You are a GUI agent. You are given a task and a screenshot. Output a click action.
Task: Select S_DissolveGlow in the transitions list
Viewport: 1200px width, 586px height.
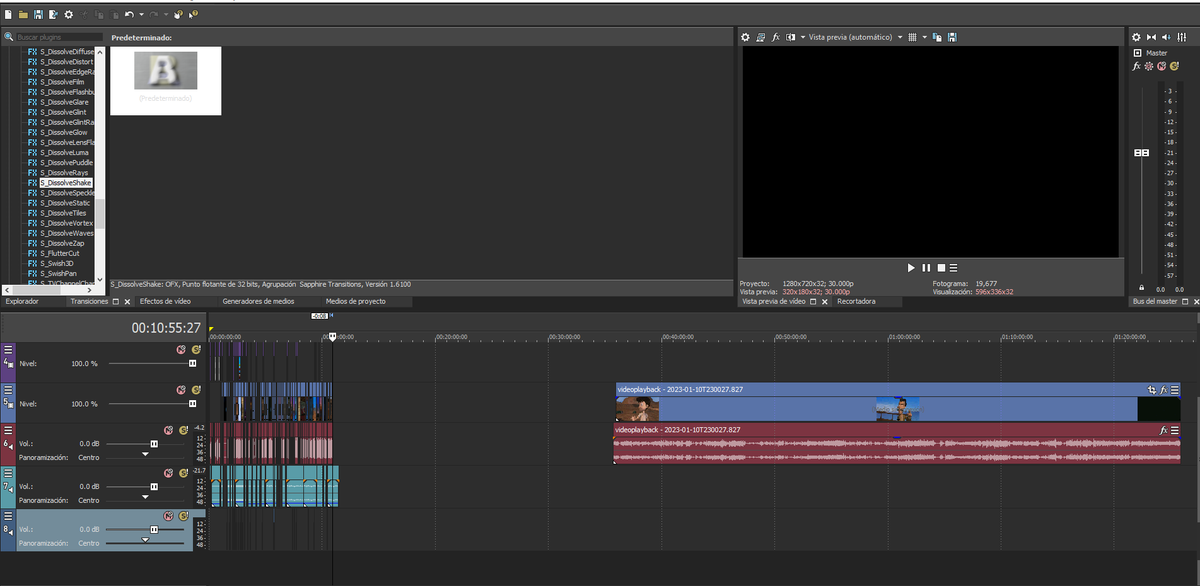64,132
